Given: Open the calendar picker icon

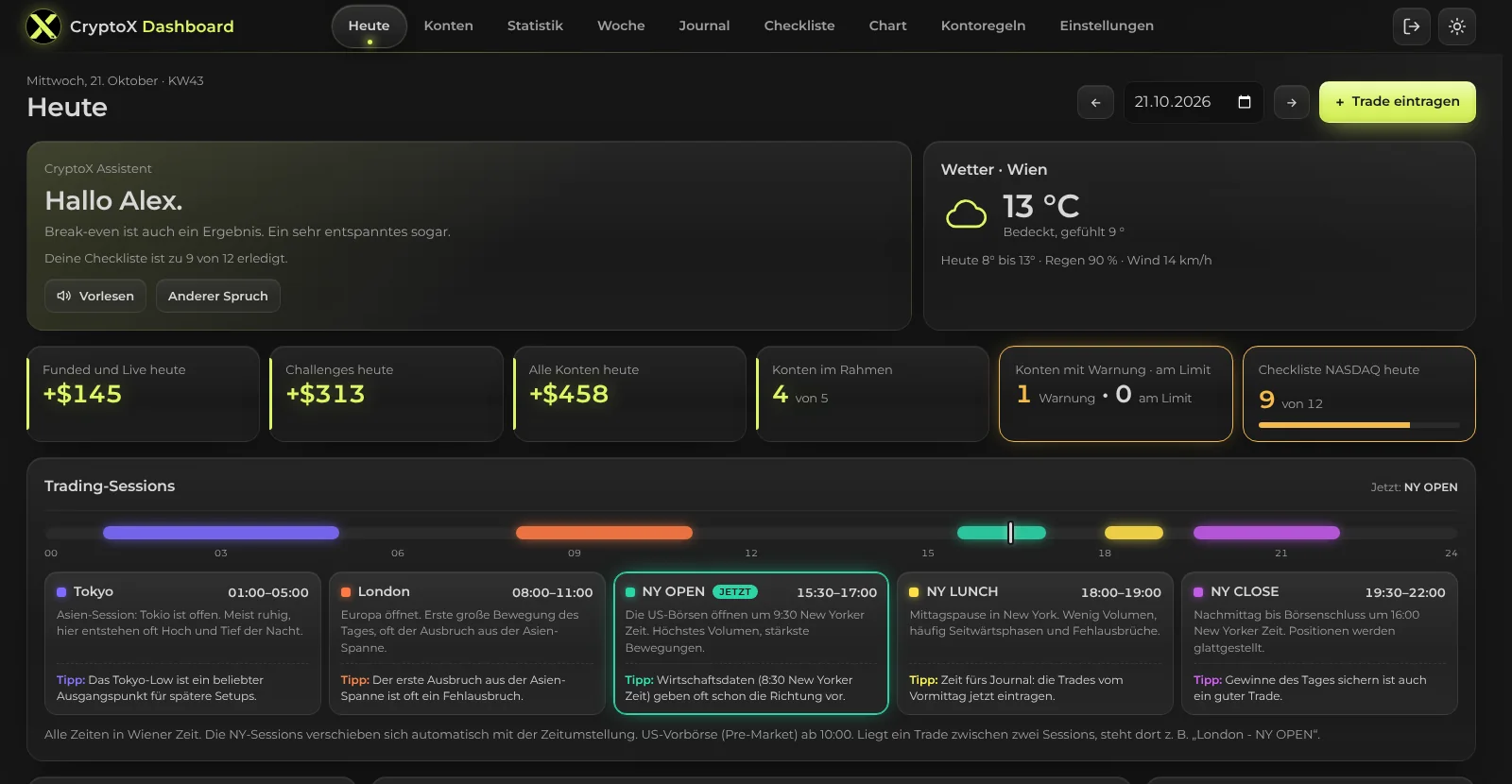Looking at the screenshot, I should pyautogui.click(x=1245, y=102).
